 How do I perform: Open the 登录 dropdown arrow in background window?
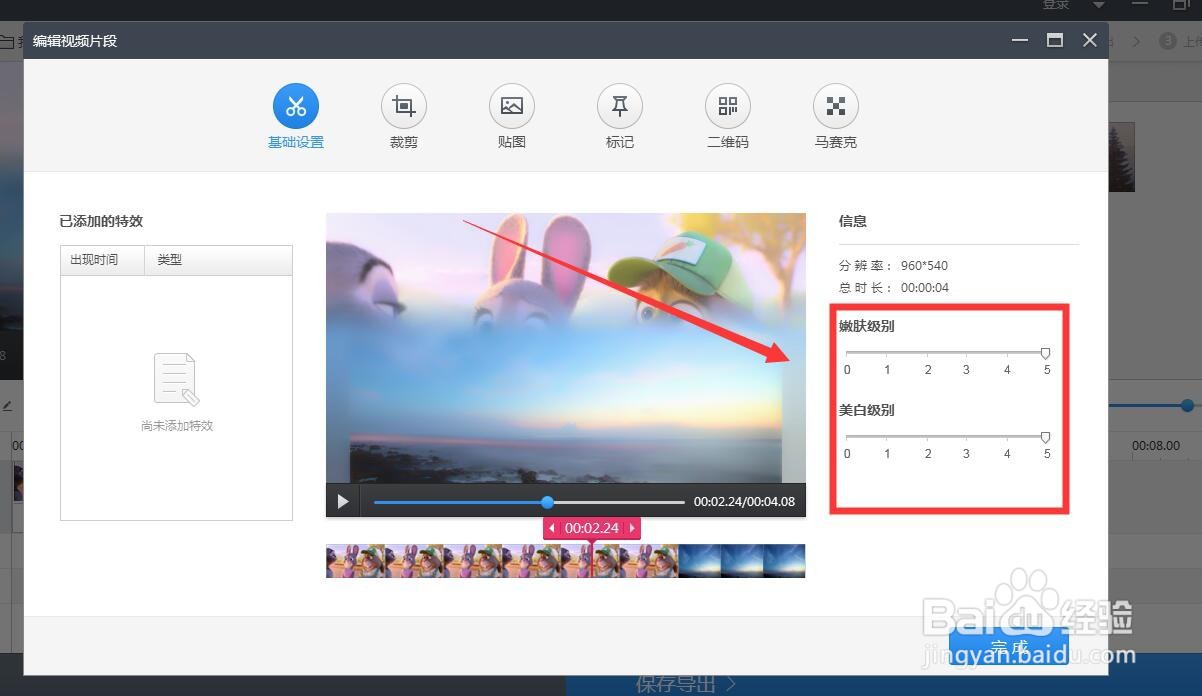(1099, 5)
